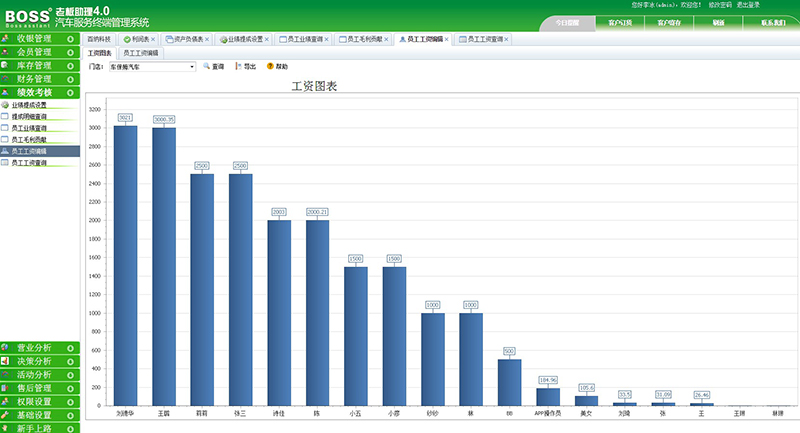Click the 退出登录 logout link
Viewport: 800px width, 433px height.
753,5
